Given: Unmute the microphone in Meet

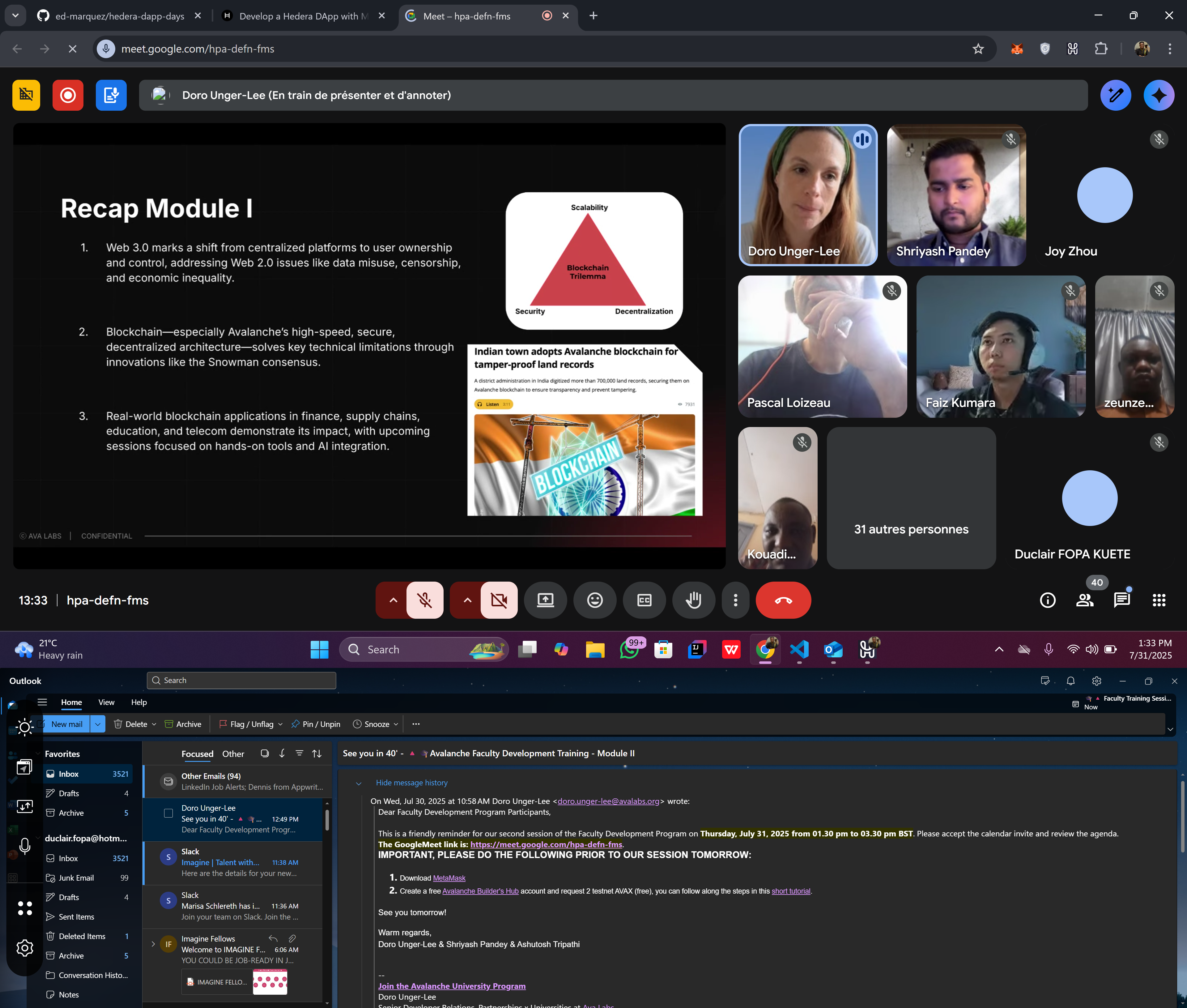Looking at the screenshot, I should tap(424, 600).
